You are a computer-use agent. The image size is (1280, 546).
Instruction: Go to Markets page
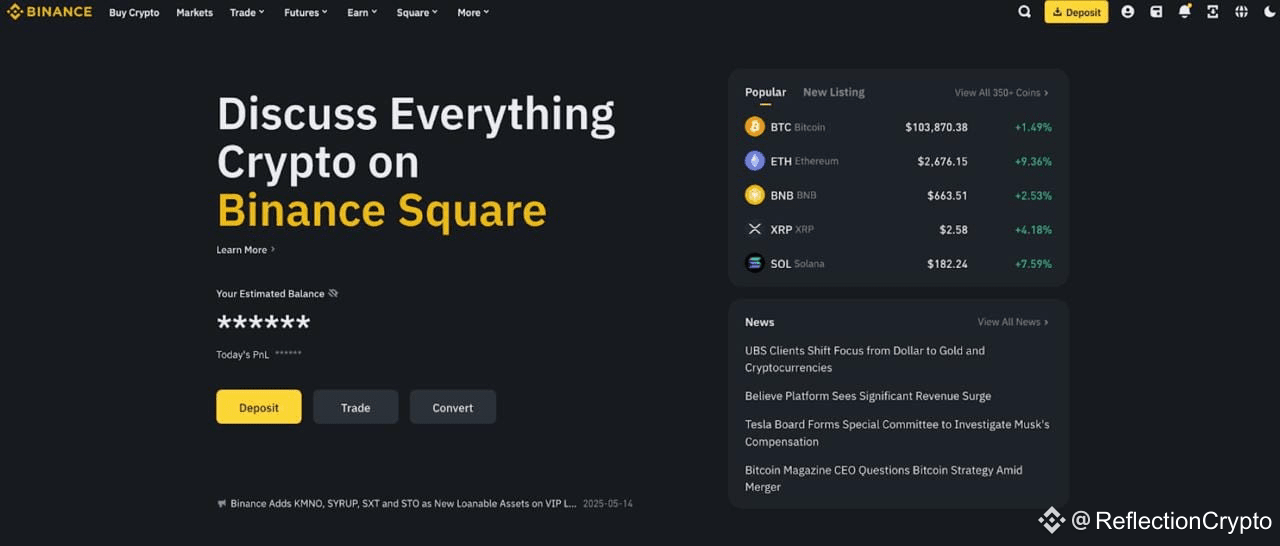click(194, 12)
